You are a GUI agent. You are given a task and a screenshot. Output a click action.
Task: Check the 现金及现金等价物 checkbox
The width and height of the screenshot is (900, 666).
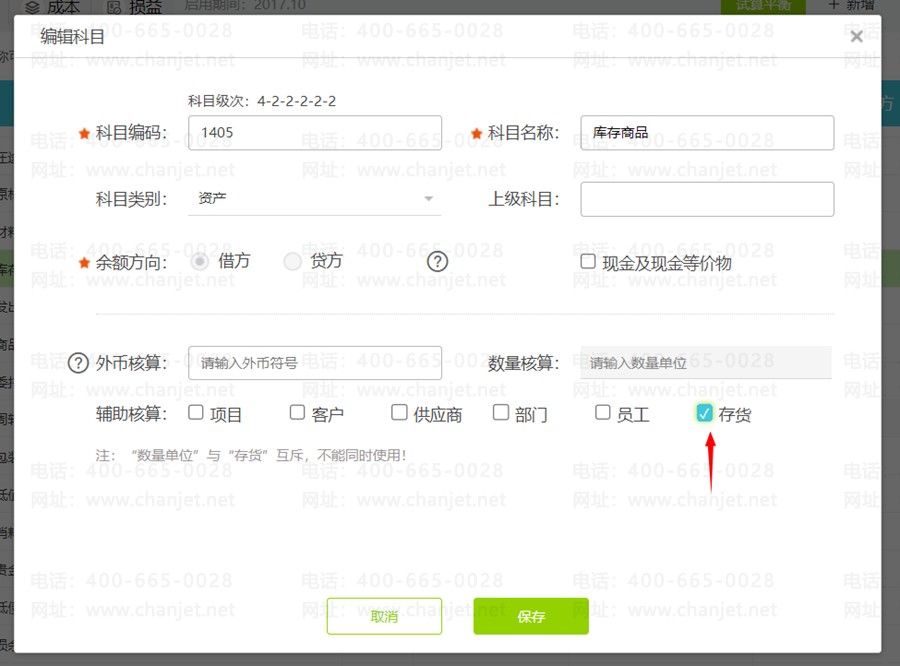[x=588, y=262]
